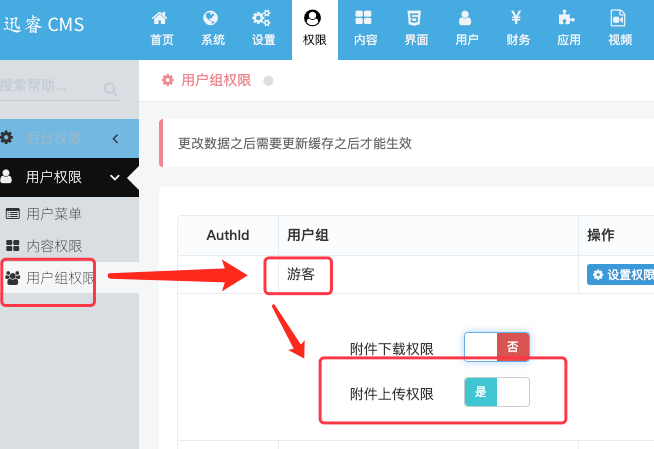
Task: Toggle the 附件上传权限 switch
Action: [497, 392]
